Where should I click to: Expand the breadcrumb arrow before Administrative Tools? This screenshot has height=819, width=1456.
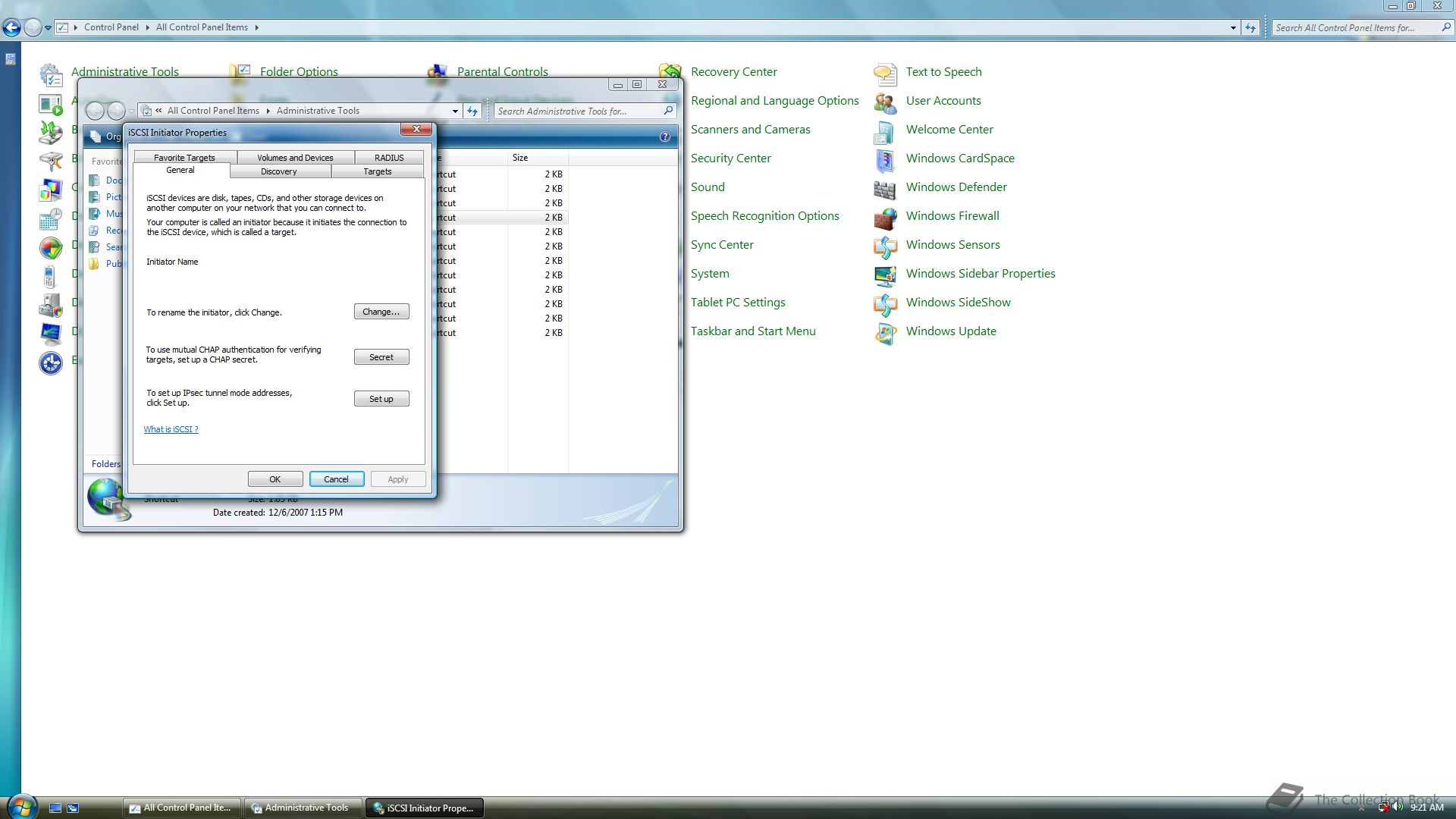pos(268,111)
